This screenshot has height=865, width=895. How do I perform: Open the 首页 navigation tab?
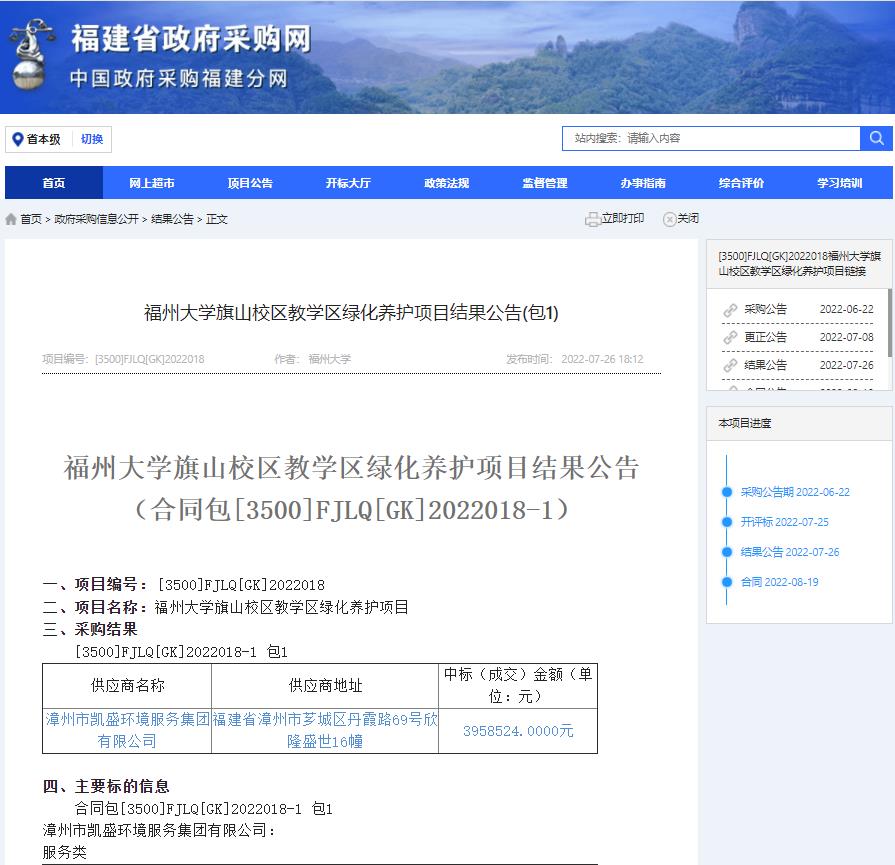pos(54,183)
